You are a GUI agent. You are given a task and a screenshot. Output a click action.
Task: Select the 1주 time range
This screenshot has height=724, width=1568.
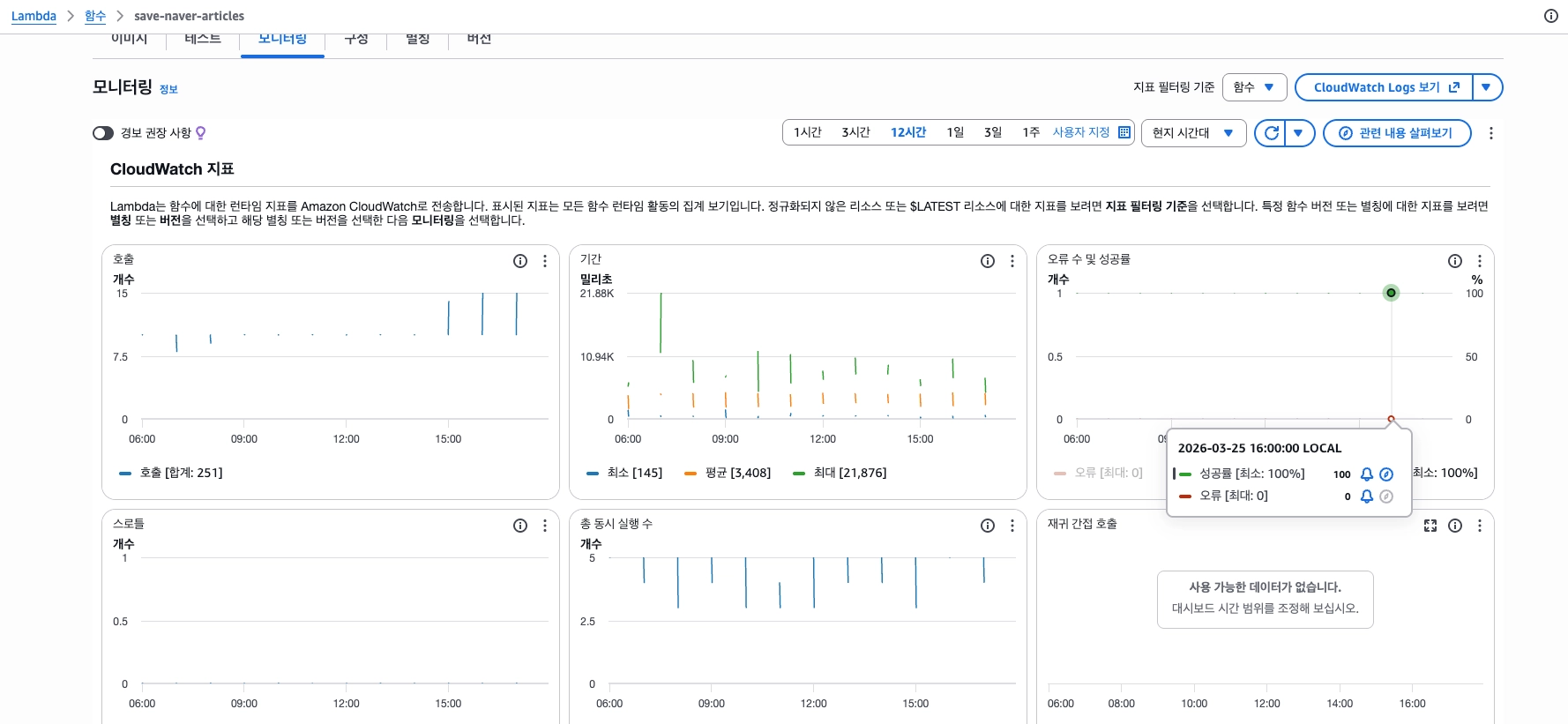click(1031, 132)
